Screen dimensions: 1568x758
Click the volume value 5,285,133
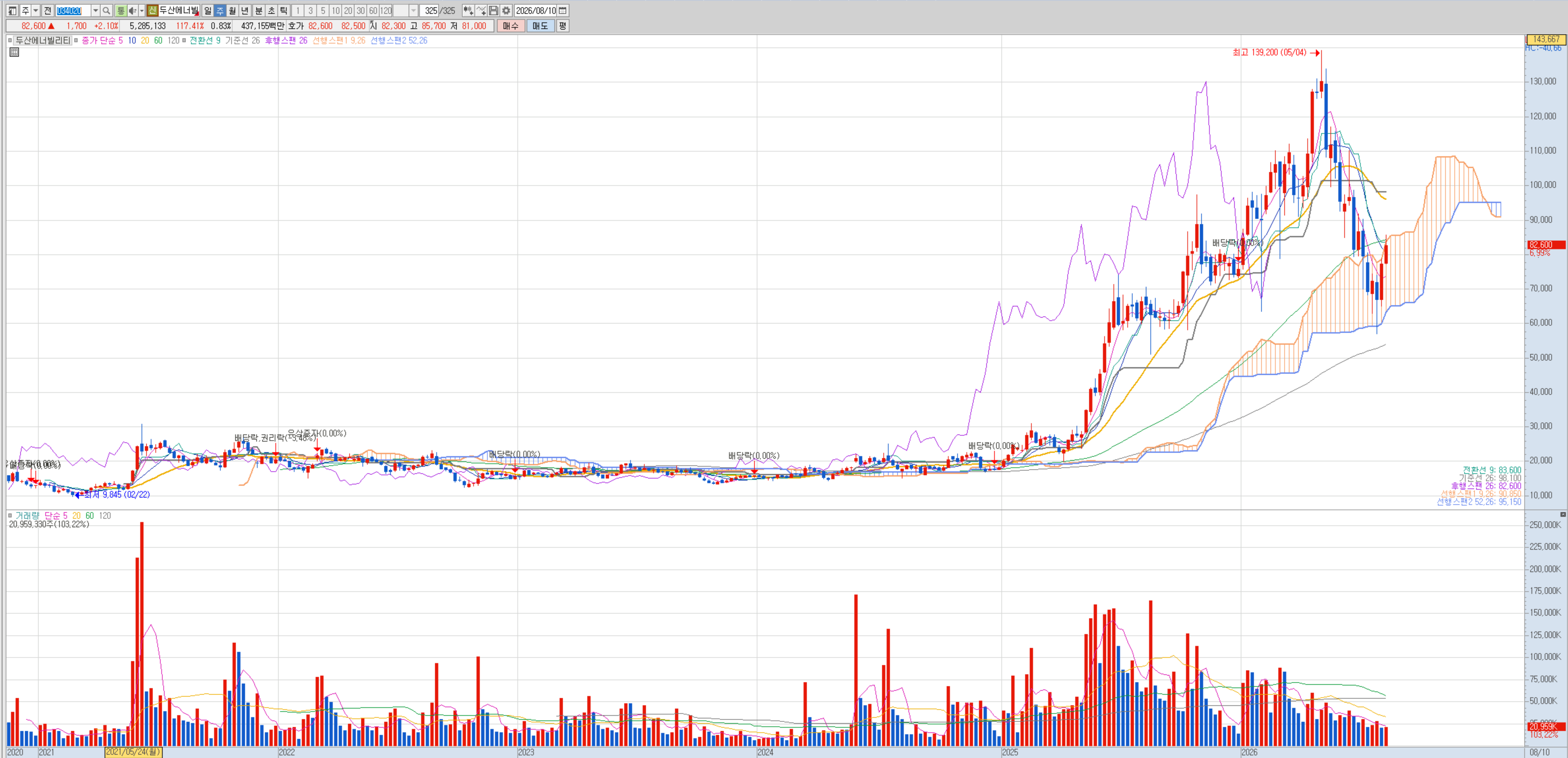(x=147, y=25)
